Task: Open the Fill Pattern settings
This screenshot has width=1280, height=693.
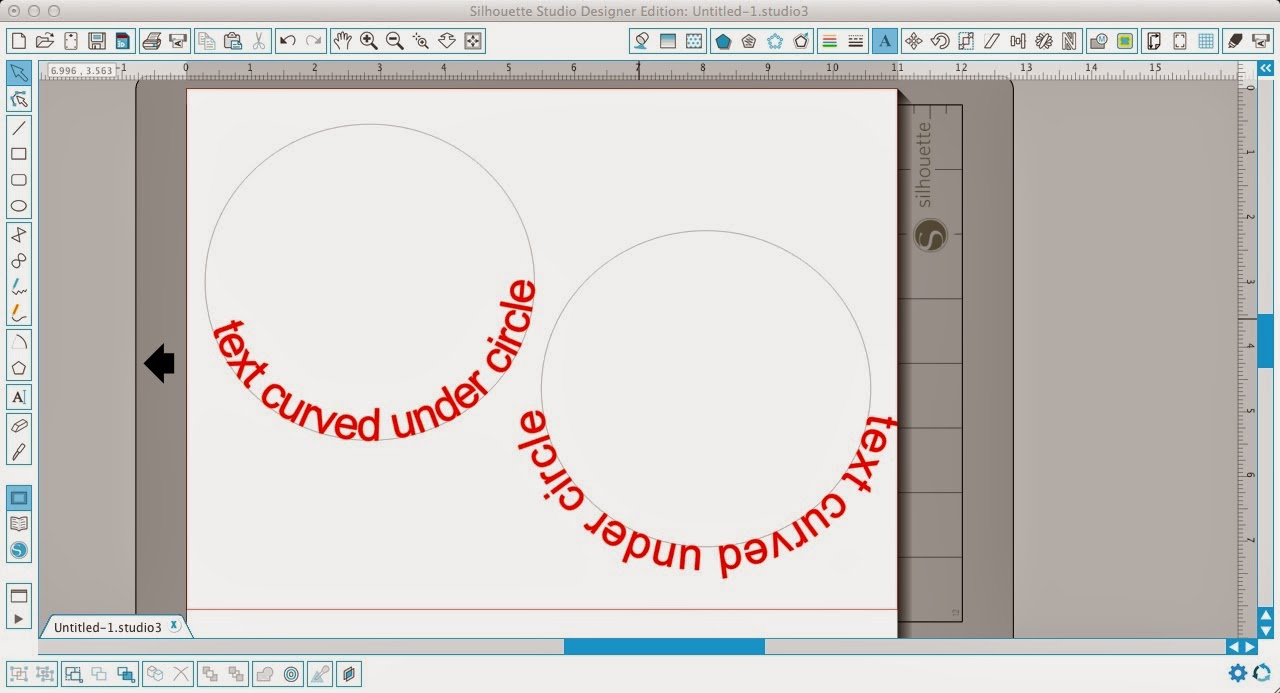Action: tap(694, 41)
